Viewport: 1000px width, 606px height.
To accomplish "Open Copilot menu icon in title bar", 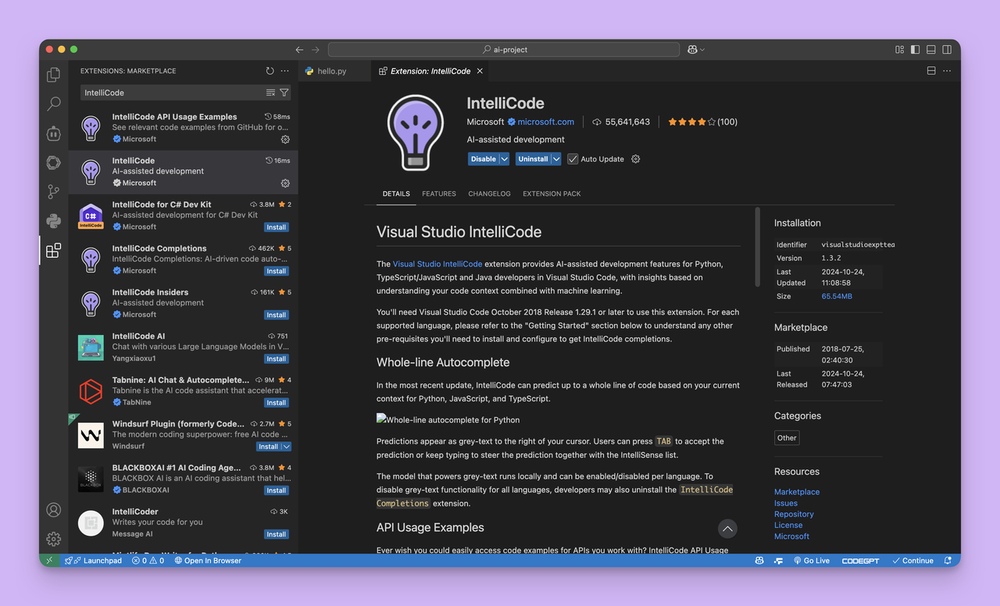I will 696,49.
